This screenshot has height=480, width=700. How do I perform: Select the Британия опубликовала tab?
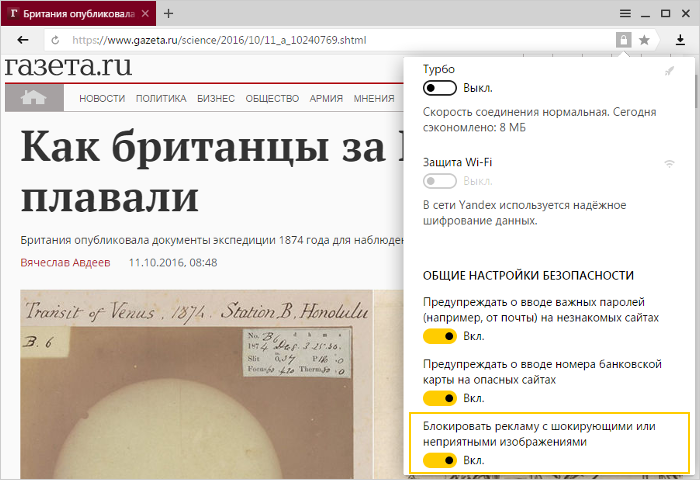pyautogui.click(x=79, y=13)
